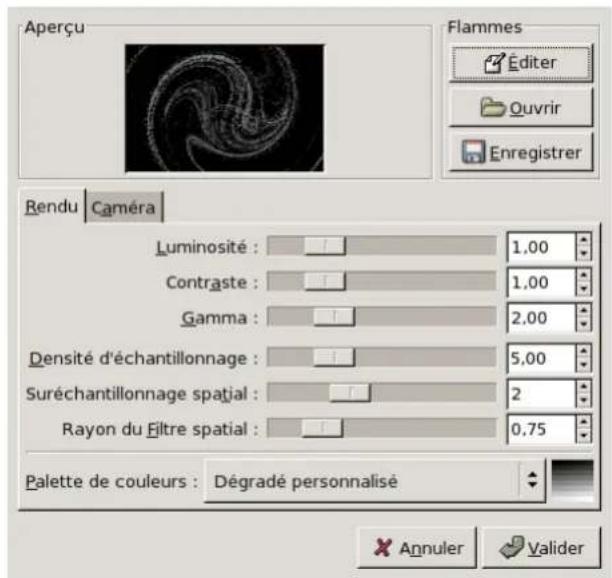Focus the Suréchantillonnage spatial field

541,394
